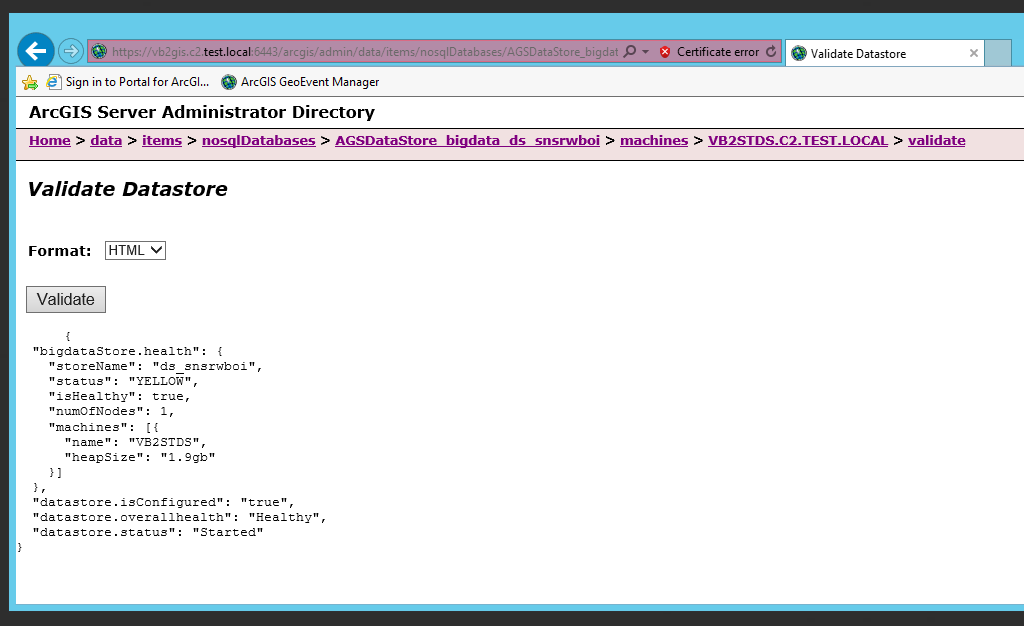Click the "datastore.status": "Started" line

(148, 532)
